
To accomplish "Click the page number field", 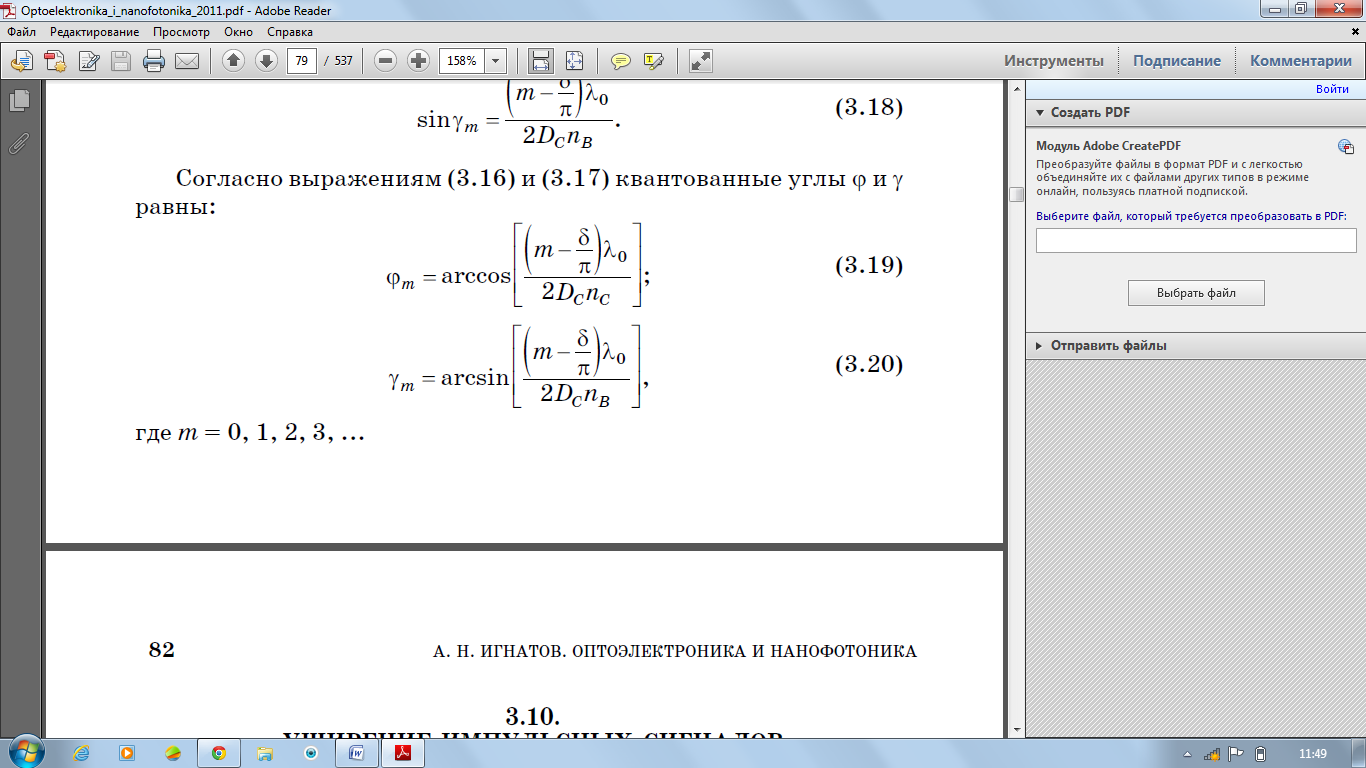I will (301, 61).
